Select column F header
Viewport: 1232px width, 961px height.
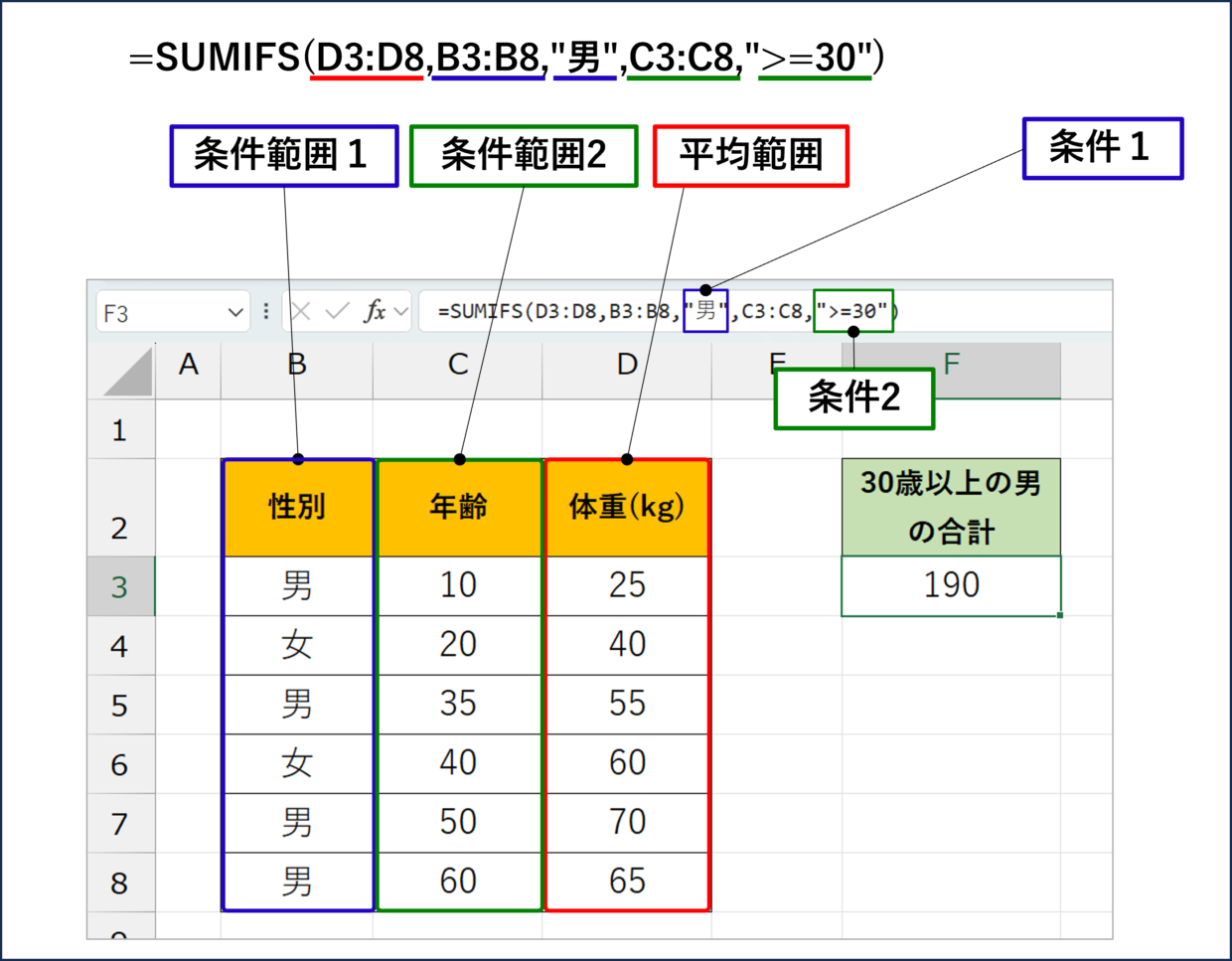tap(952, 366)
